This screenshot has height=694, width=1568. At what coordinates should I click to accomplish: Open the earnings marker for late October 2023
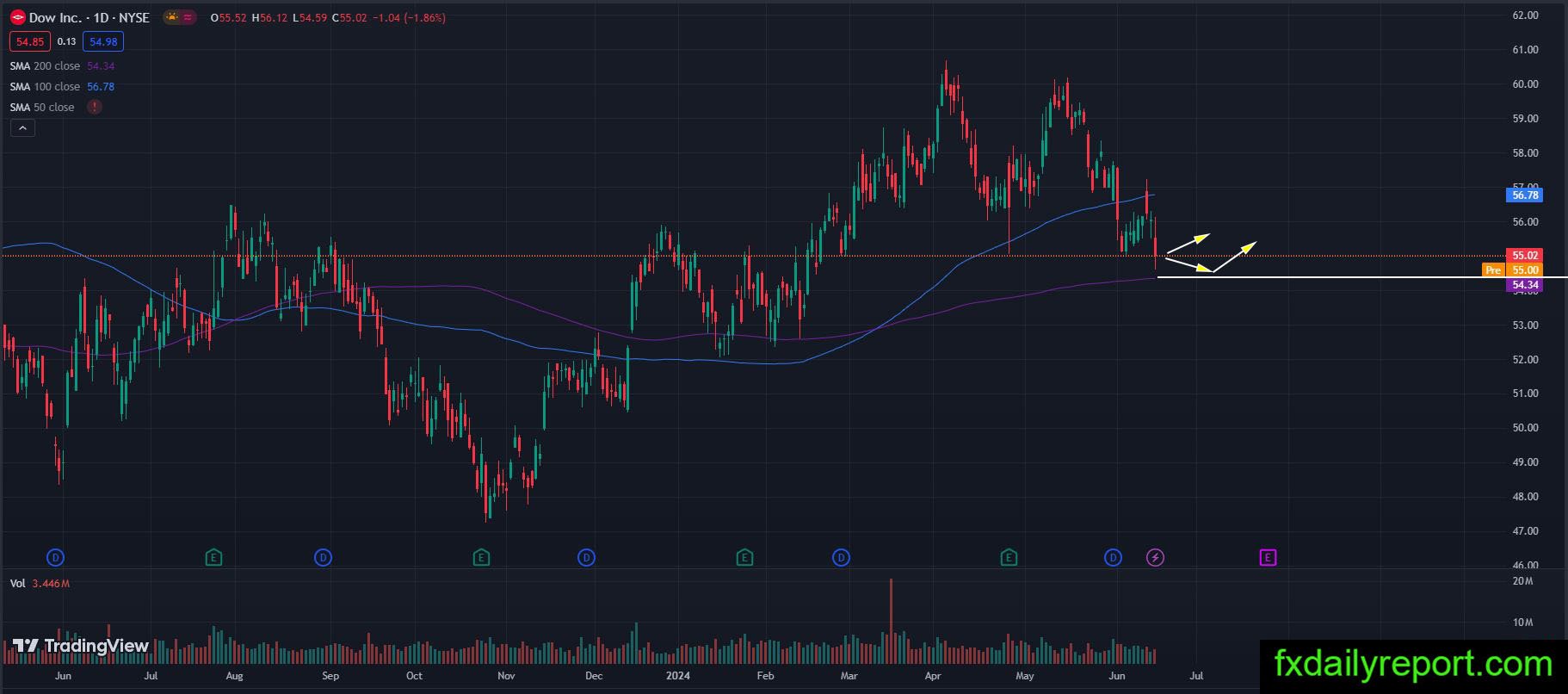481,558
